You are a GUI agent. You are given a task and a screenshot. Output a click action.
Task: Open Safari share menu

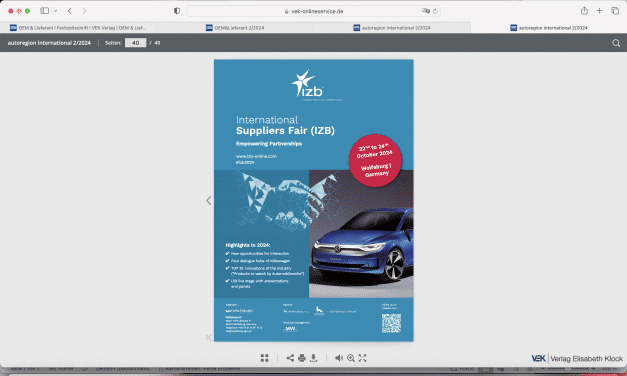(584, 11)
